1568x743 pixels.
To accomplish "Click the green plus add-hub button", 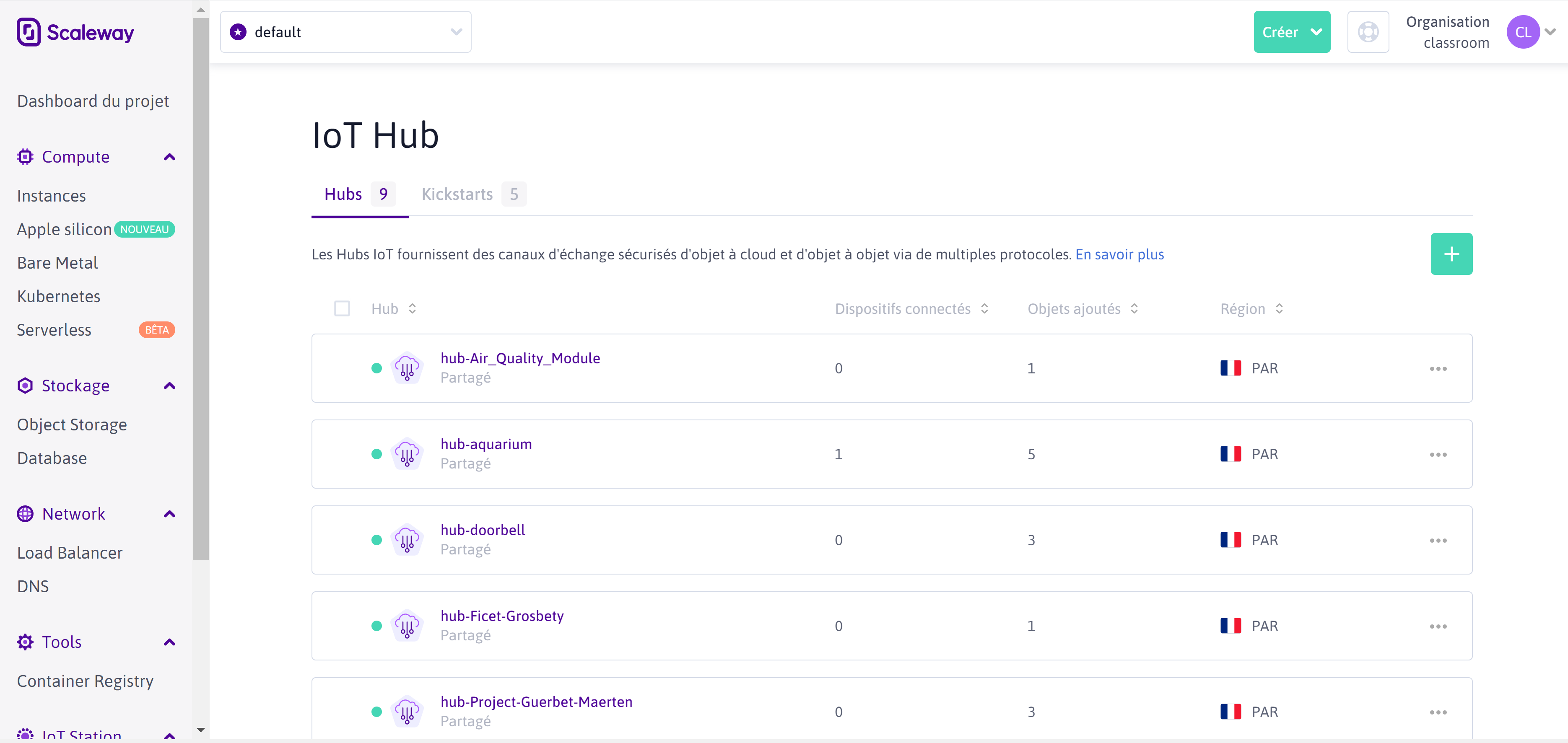I will click(x=1451, y=254).
